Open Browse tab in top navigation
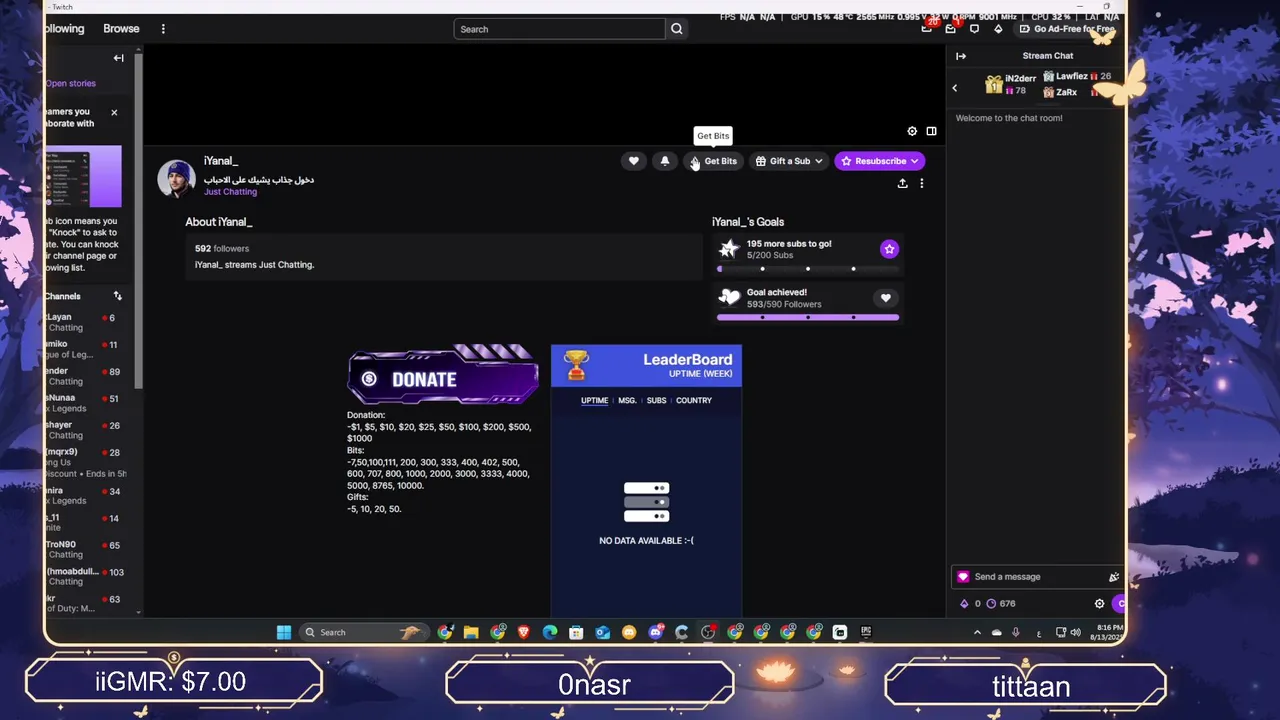Image resolution: width=1280 pixels, height=720 pixels. click(121, 29)
